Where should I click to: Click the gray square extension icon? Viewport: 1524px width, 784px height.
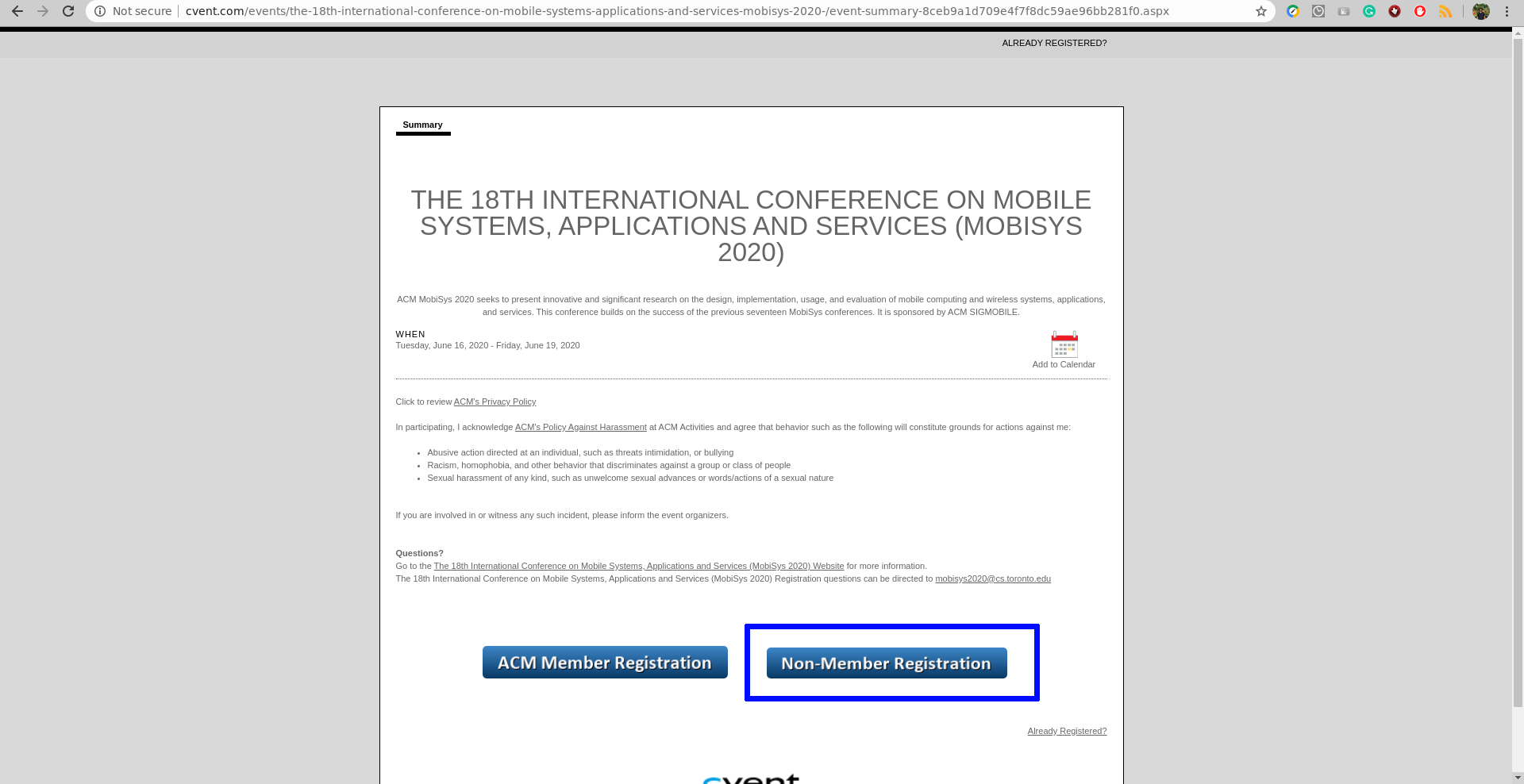coord(1318,11)
